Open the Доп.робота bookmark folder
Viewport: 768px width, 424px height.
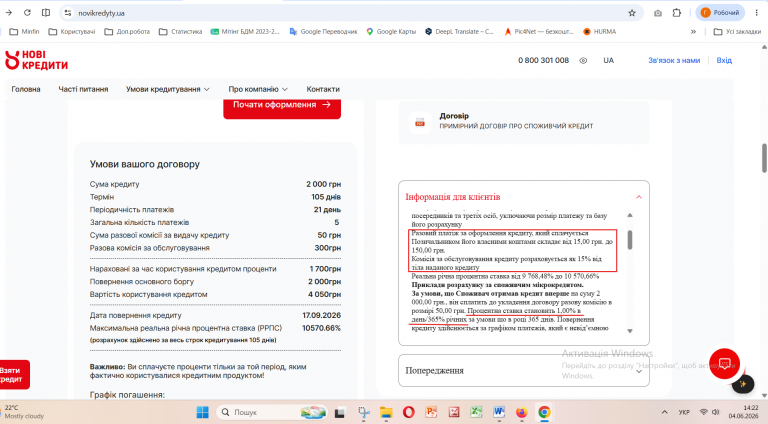tap(127, 31)
